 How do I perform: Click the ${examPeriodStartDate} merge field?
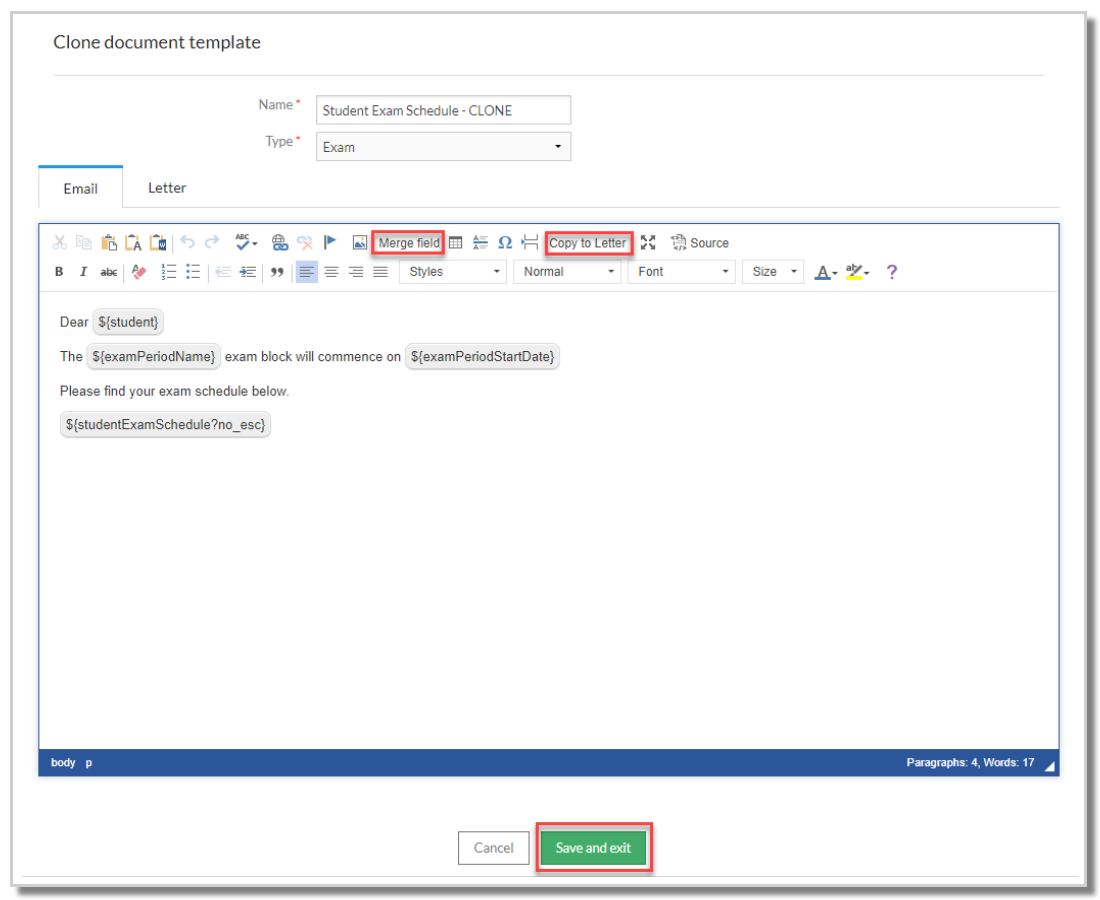483,356
